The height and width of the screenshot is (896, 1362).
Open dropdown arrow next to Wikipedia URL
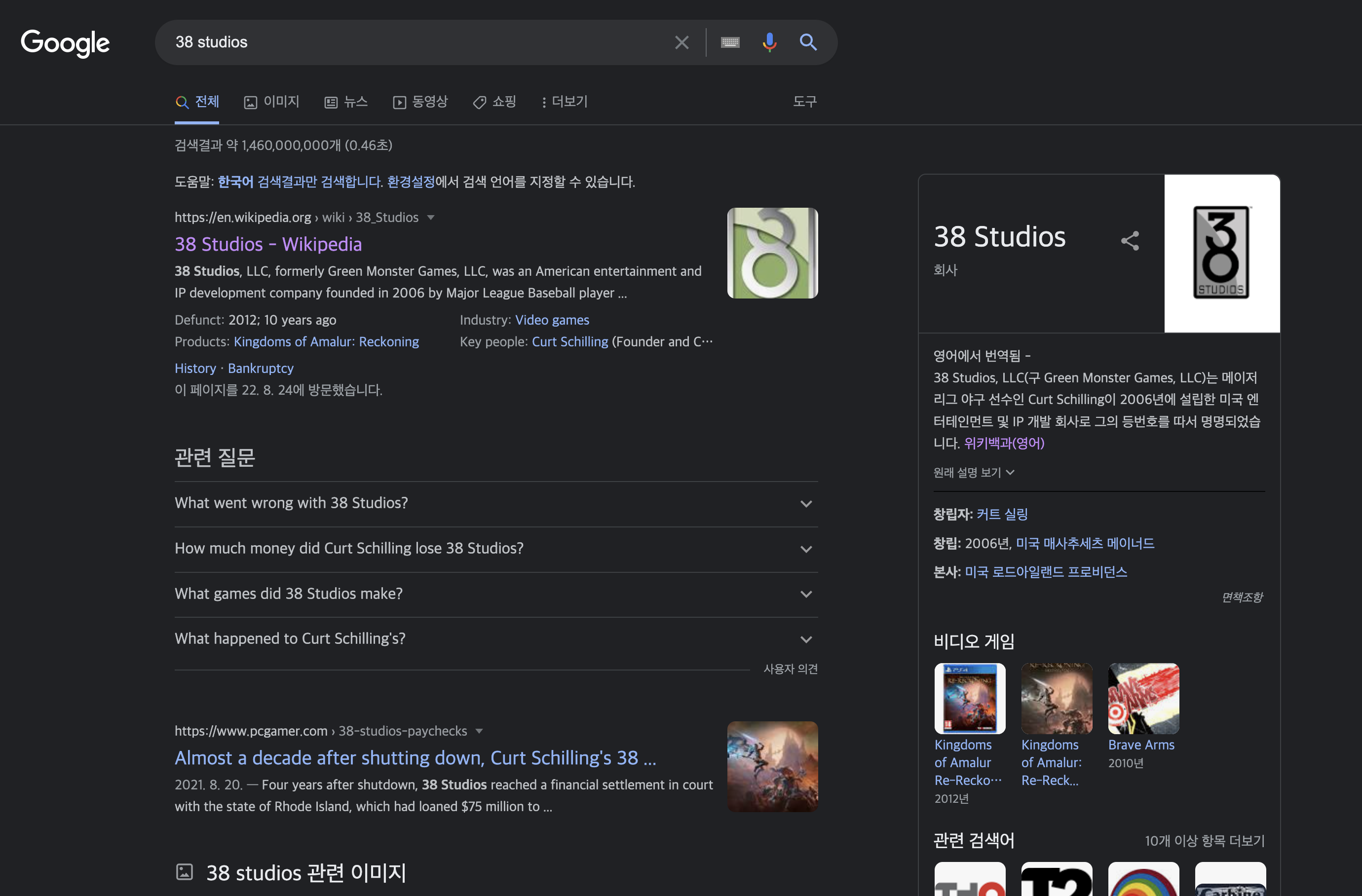tap(431, 218)
